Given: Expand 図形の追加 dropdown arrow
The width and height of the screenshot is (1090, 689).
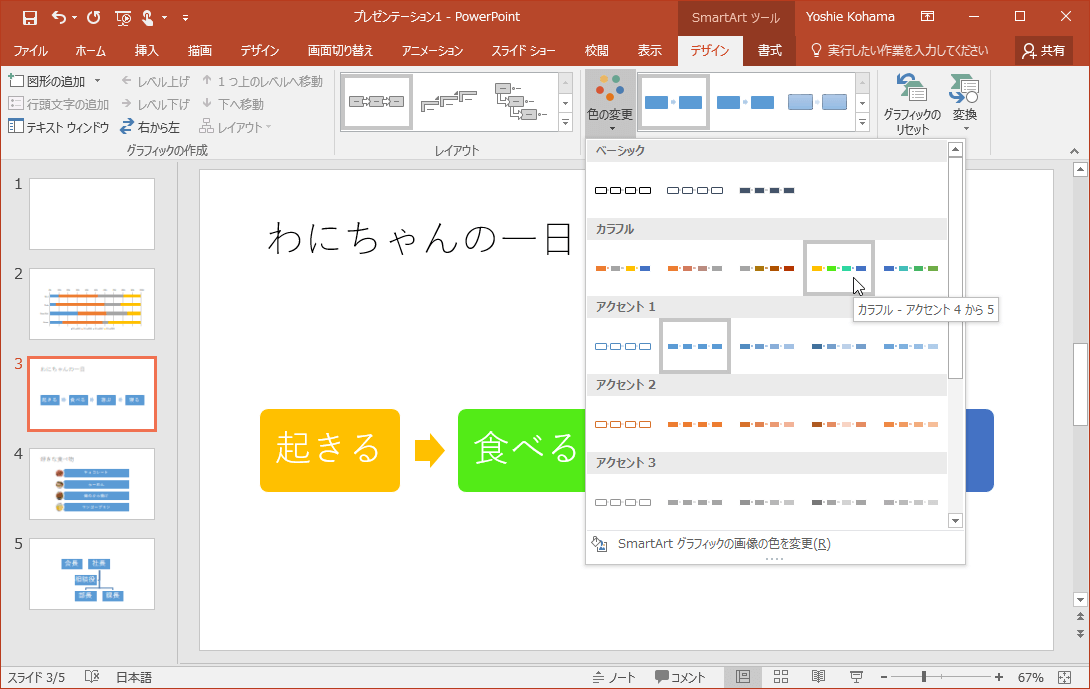Looking at the screenshot, I should coord(97,81).
